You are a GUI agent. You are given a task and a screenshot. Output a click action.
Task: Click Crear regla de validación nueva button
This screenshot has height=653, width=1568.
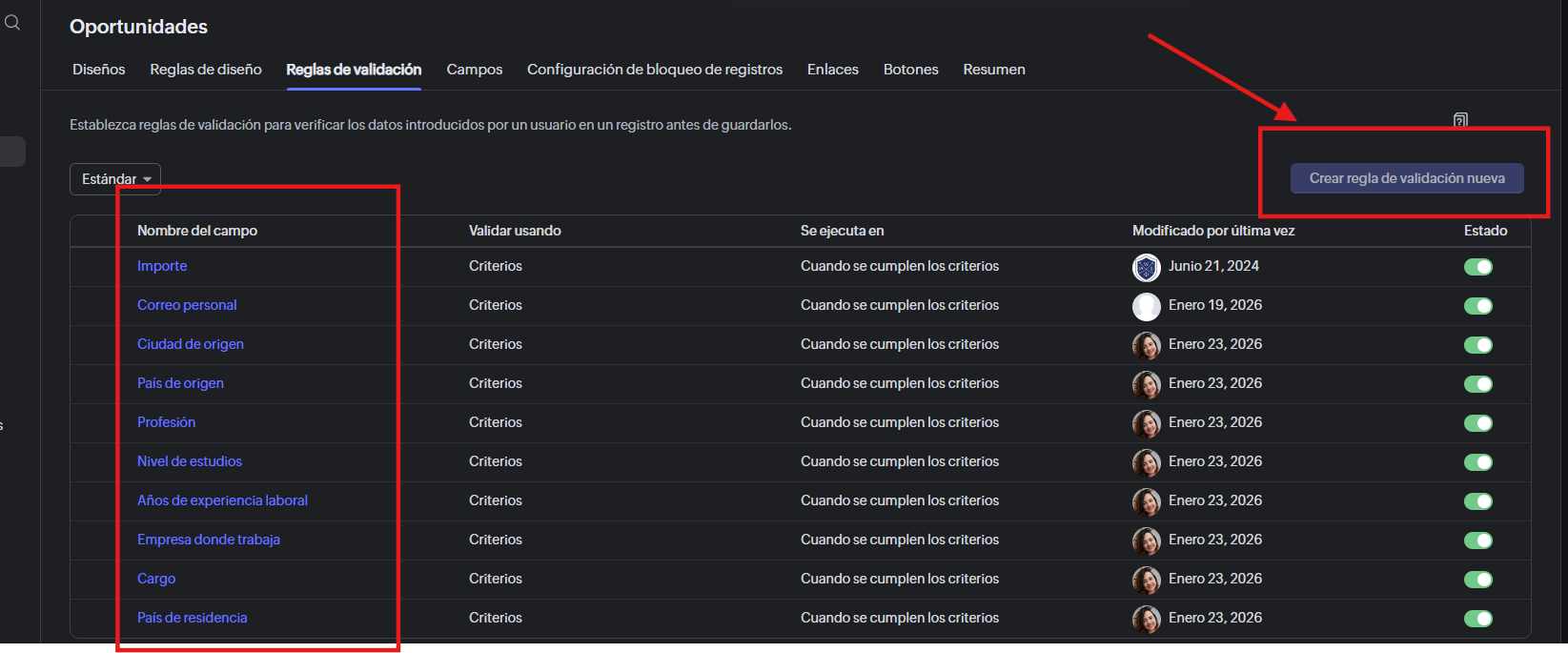[1407, 178]
